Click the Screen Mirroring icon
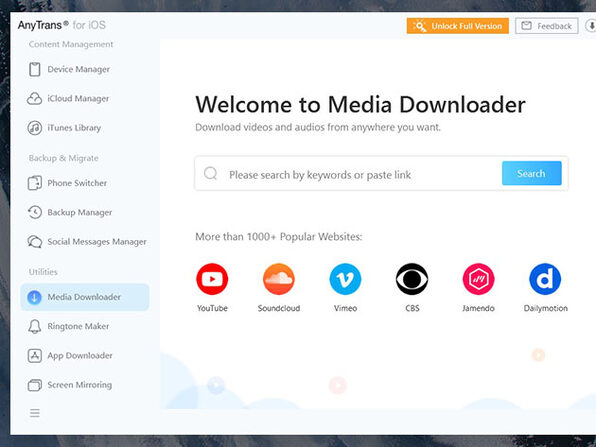Screen dimensions: 596x447 tap(35, 385)
